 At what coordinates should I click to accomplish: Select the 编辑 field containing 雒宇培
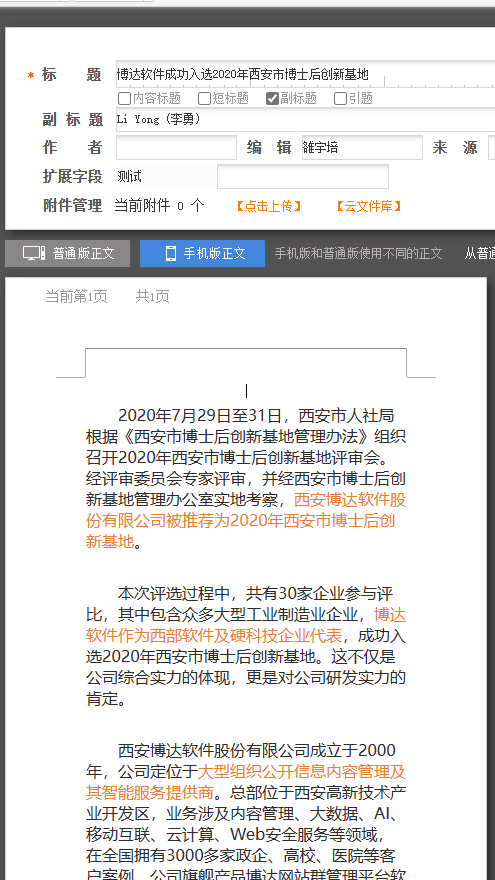point(362,148)
